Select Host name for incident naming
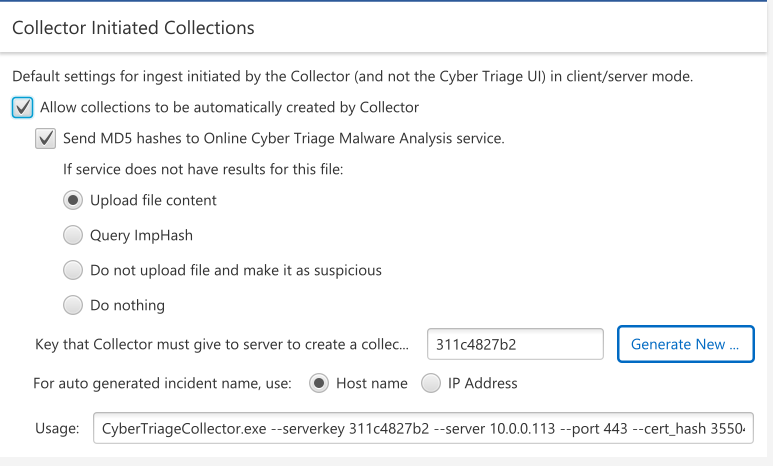The width and height of the screenshot is (773, 466). tap(319, 383)
